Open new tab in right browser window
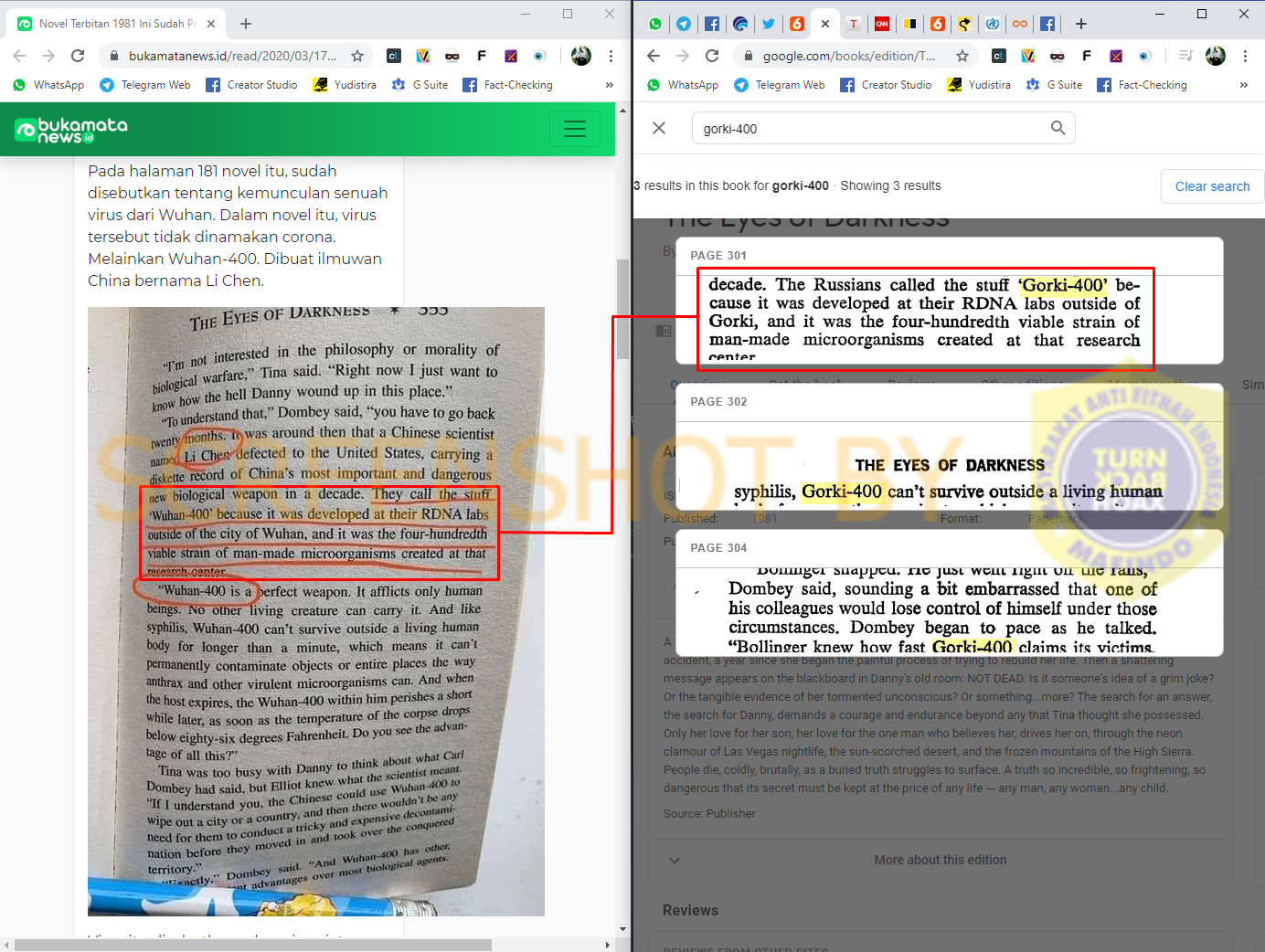This screenshot has width=1265, height=952. click(1081, 24)
